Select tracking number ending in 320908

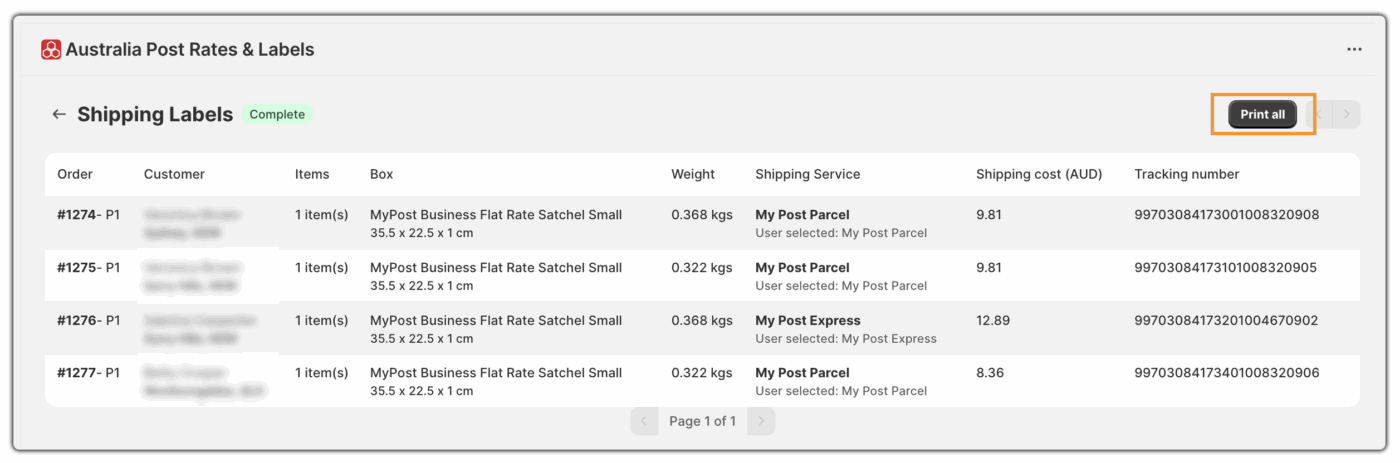[1227, 215]
